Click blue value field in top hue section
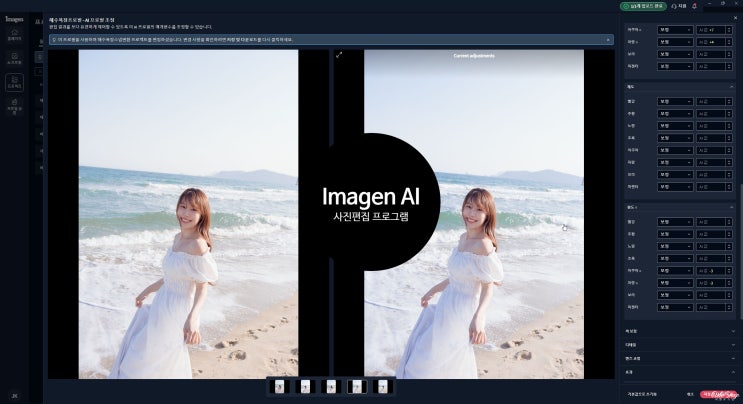This screenshot has width=743, height=404. coord(711,42)
